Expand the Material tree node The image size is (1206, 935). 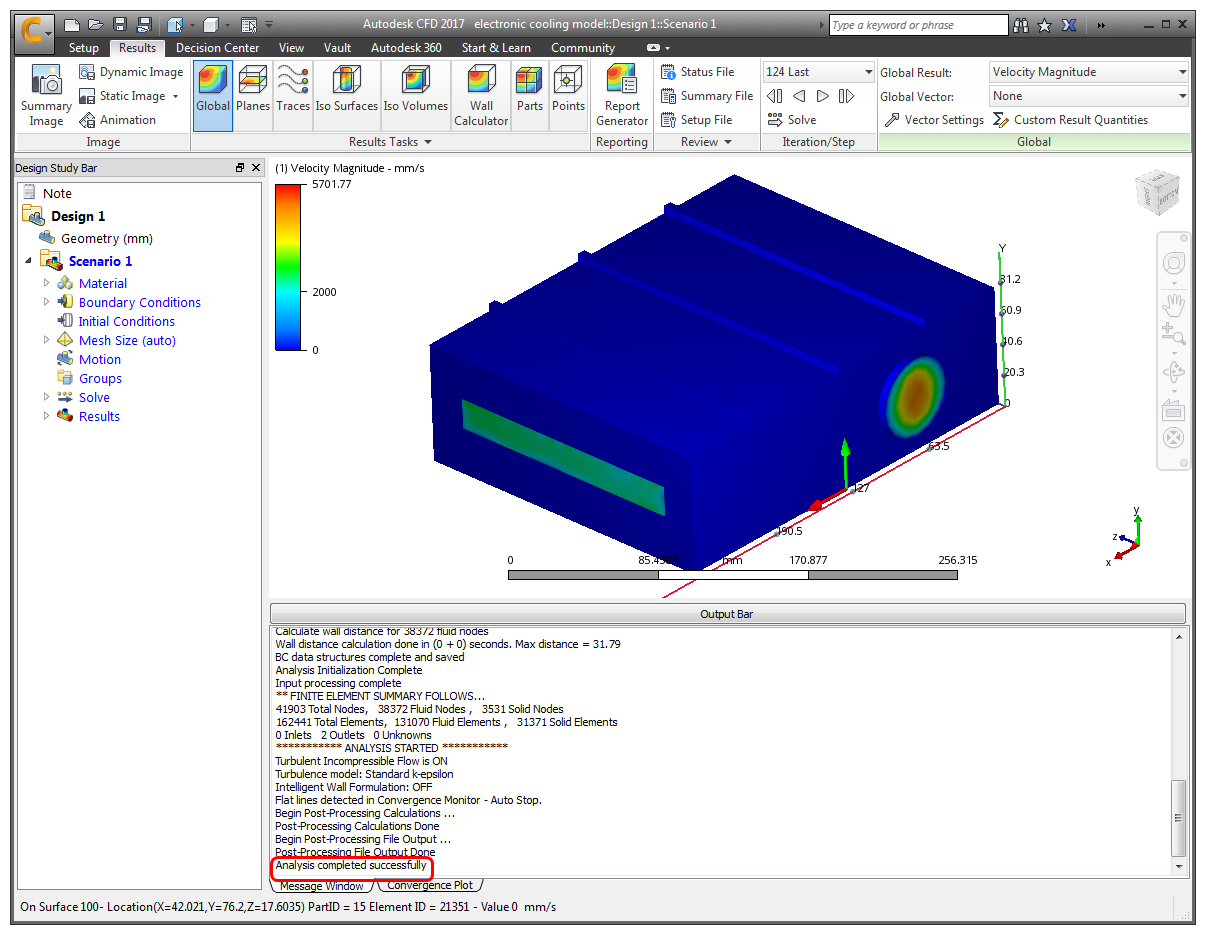pyautogui.click(x=46, y=283)
